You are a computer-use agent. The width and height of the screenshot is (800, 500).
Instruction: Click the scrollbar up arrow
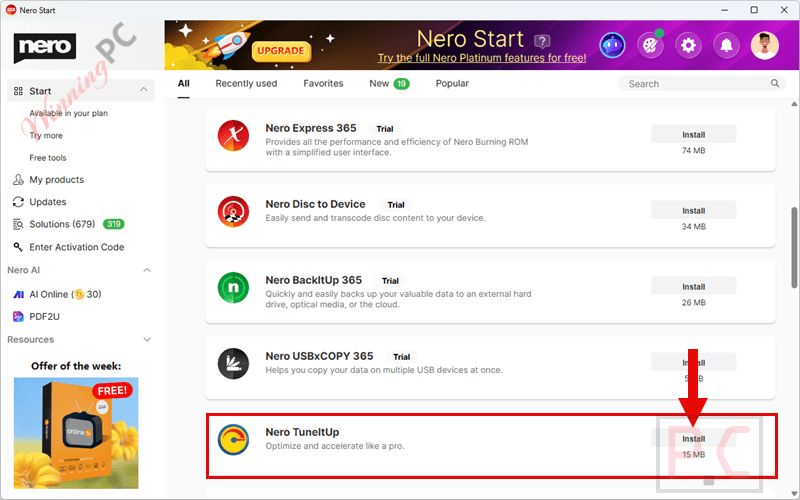point(794,104)
